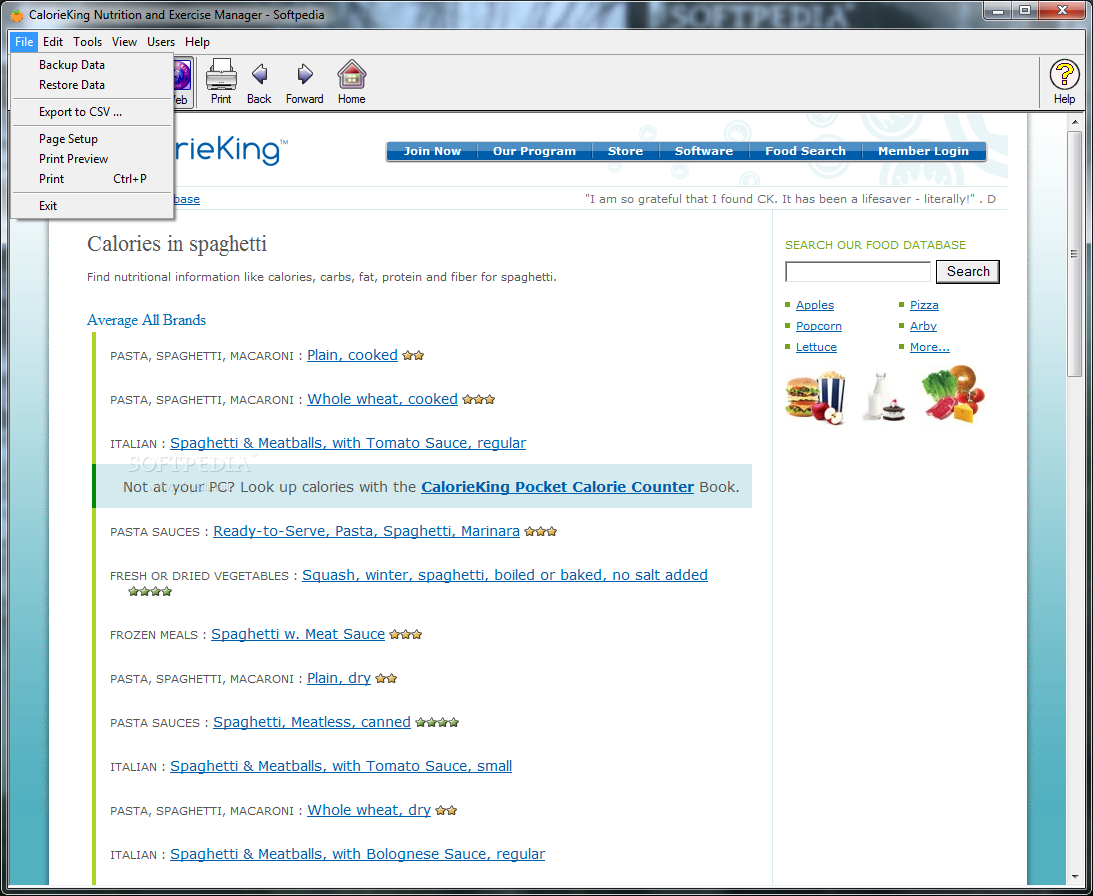Select Page Setup menu entry

pos(92,139)
